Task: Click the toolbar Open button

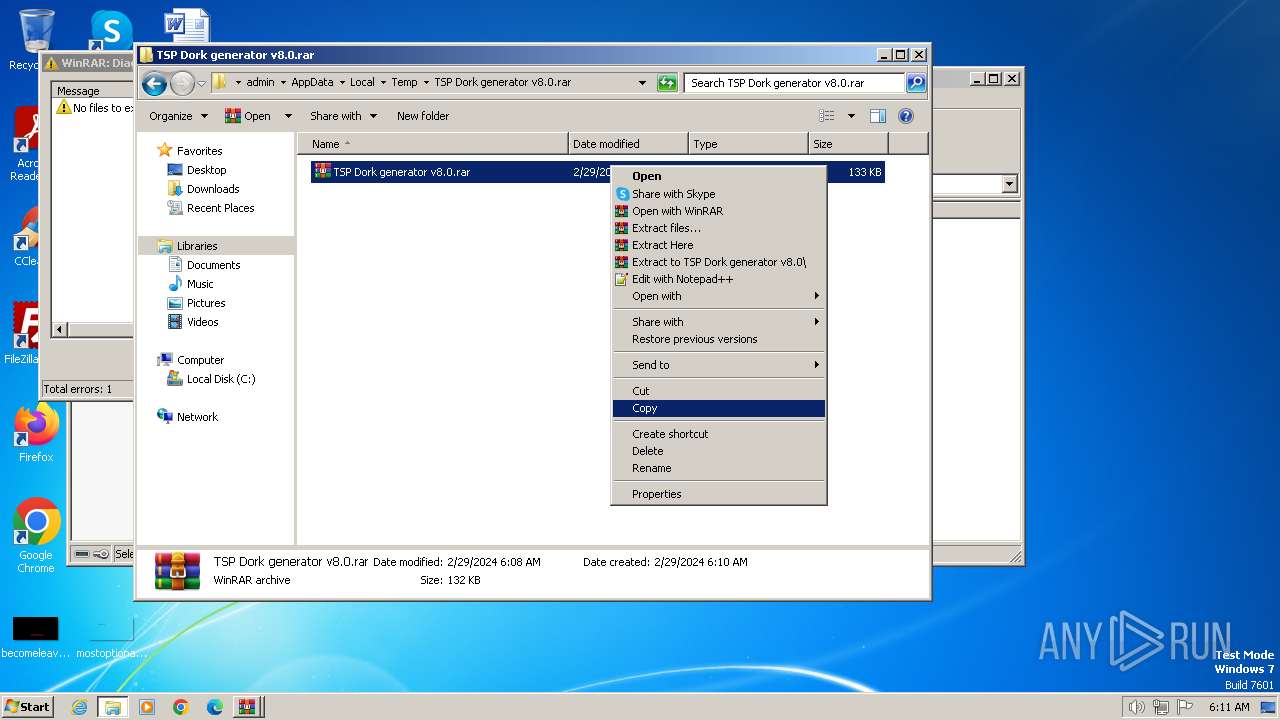Action: click(248, 116)
